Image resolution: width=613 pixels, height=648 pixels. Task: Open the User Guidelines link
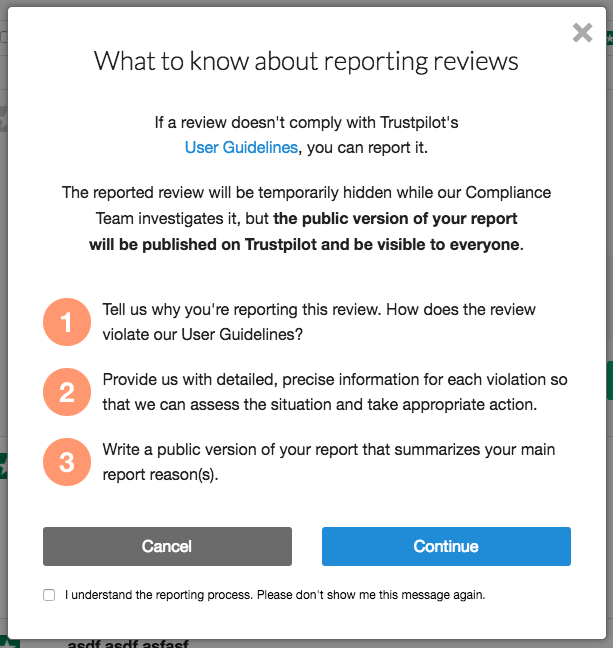(241, 148)
